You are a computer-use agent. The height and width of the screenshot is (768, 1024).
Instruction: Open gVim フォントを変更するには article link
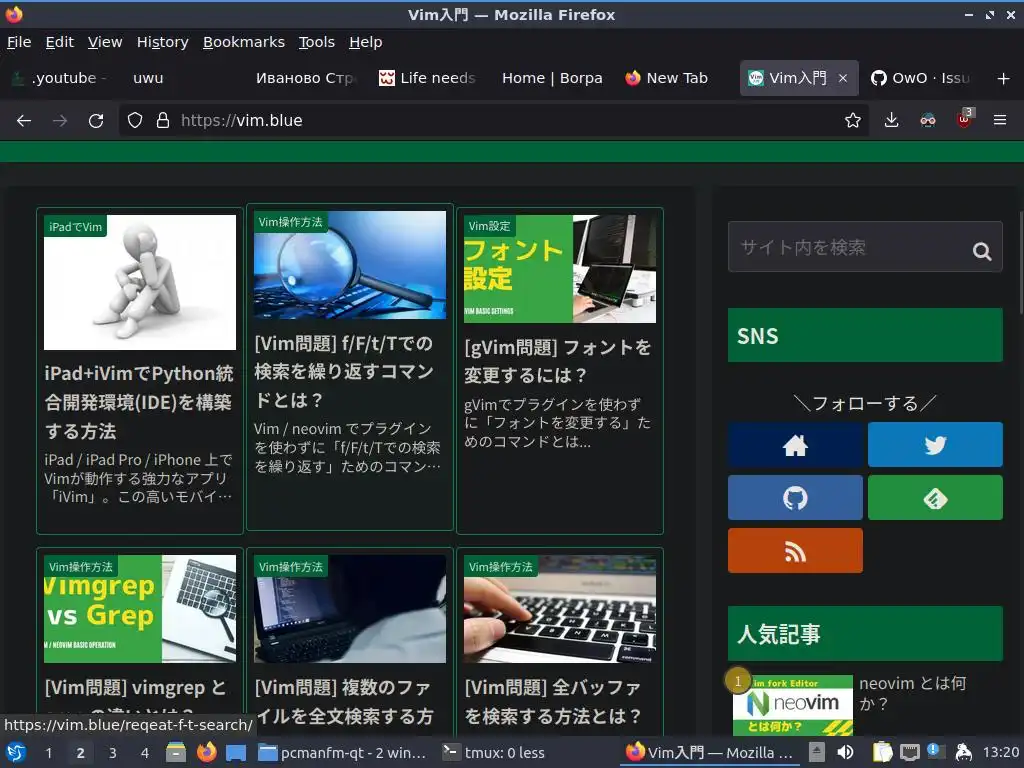pos(558,360)
